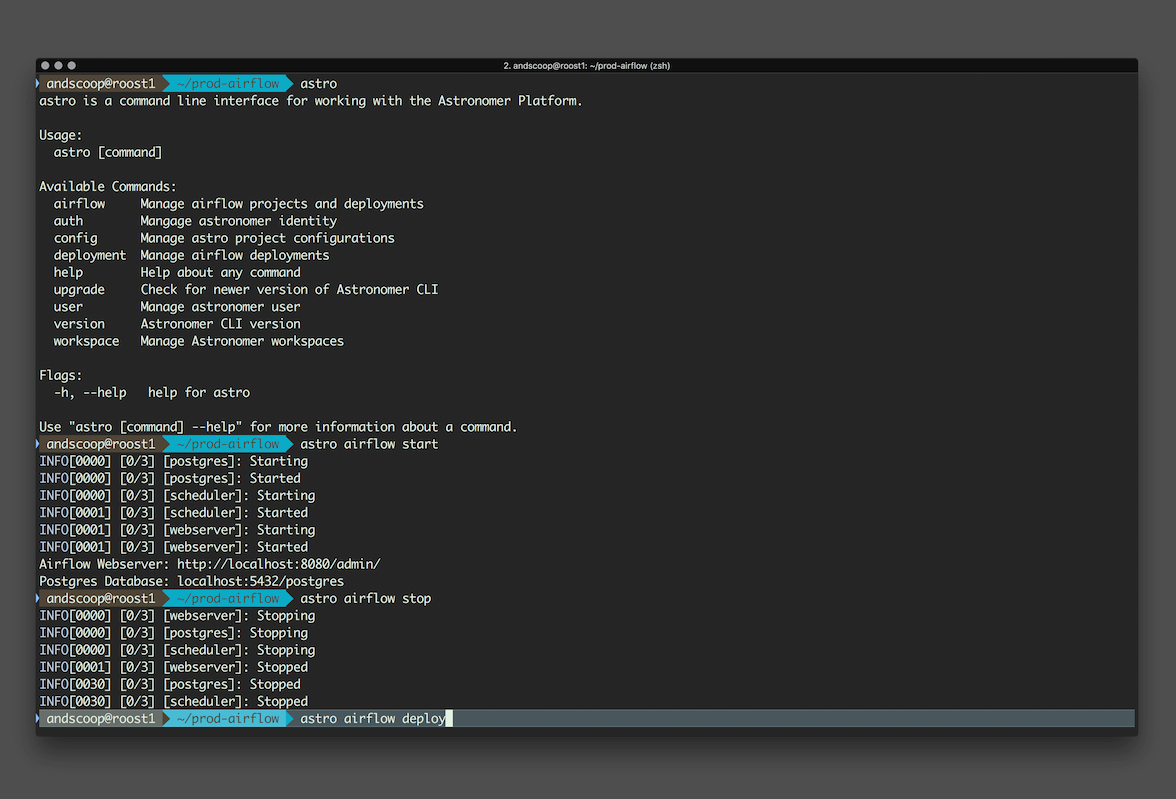Click the '[postgres]: Stopped' log line
This screenshot has height=799, width=1176.
point(170,685)
